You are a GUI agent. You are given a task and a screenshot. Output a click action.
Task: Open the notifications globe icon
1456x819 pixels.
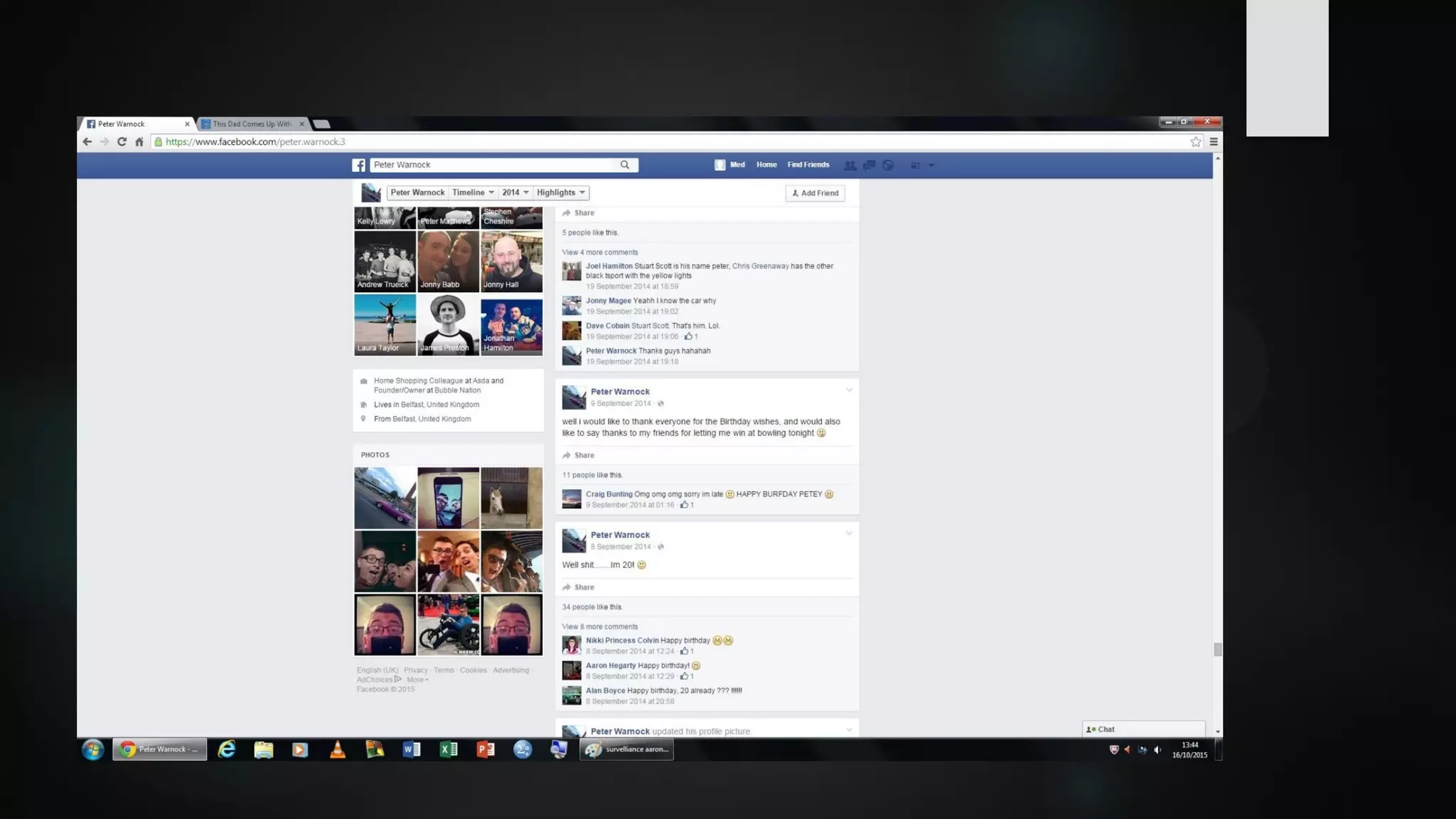pyautogui.click(x=888, y=165)
